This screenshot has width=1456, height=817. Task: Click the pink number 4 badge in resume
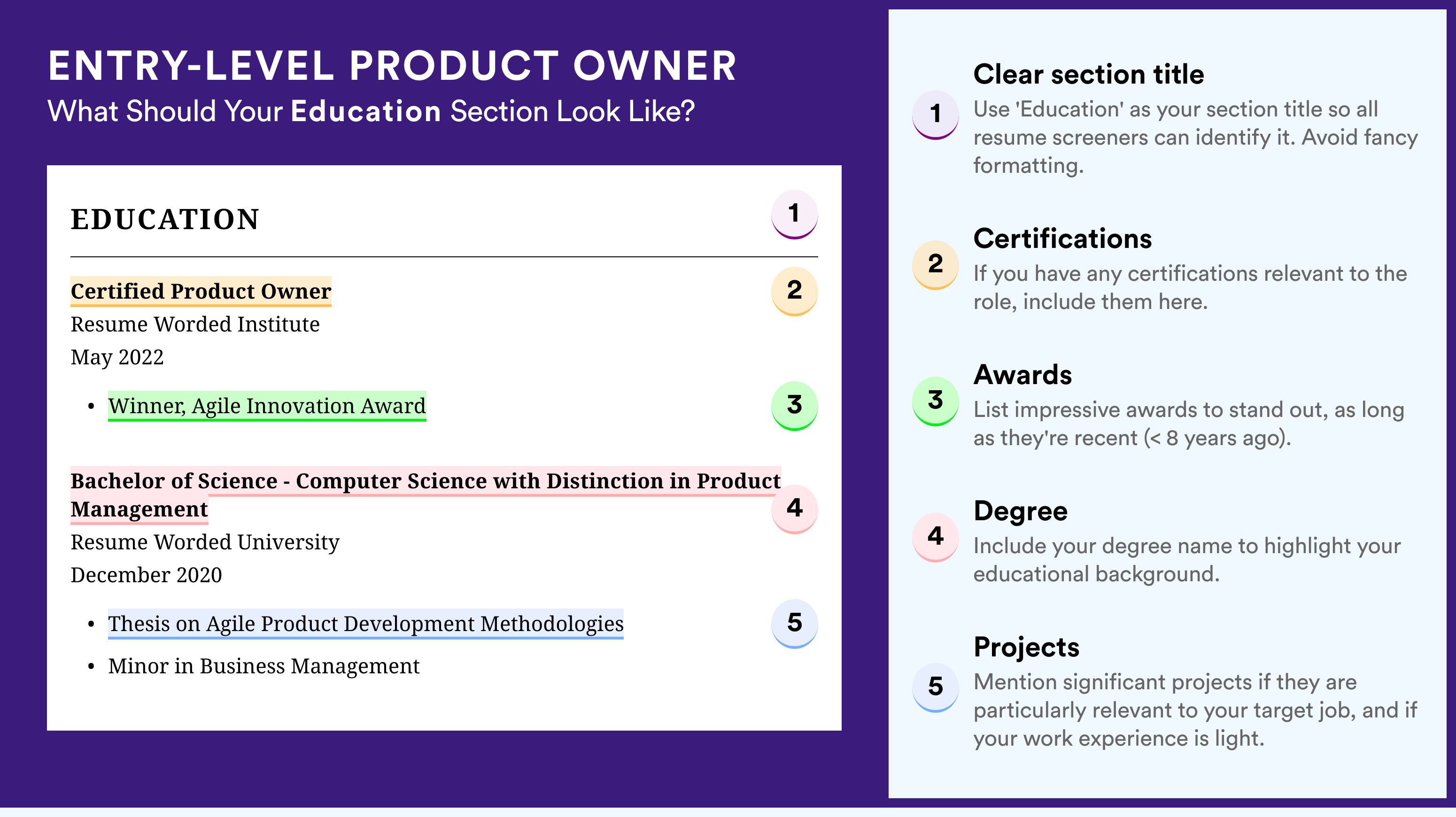click(x=794, y=509)
